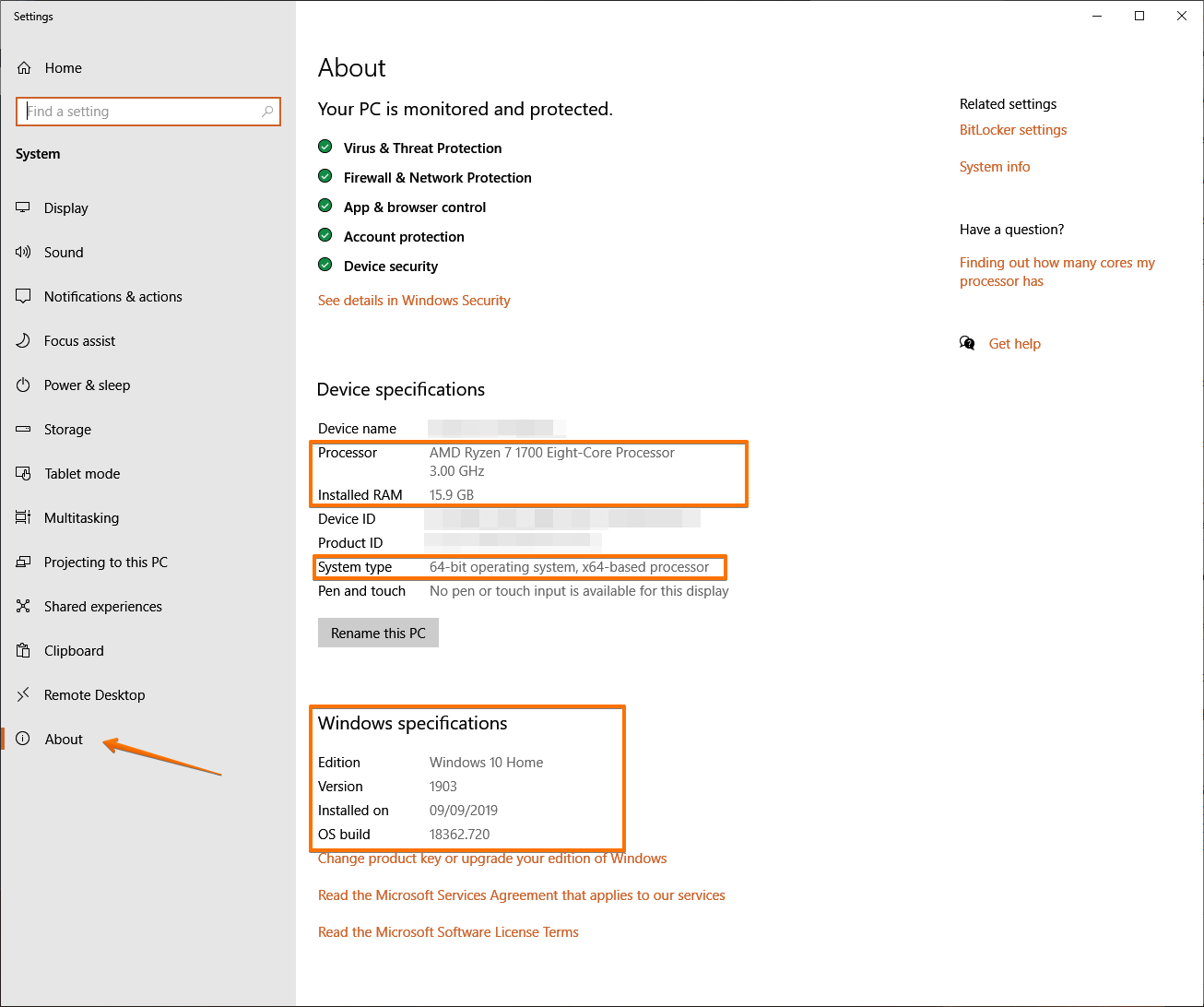Rename this PC
The width and height of the screenshot is (1204, 1007).
[x=378, y=634]
